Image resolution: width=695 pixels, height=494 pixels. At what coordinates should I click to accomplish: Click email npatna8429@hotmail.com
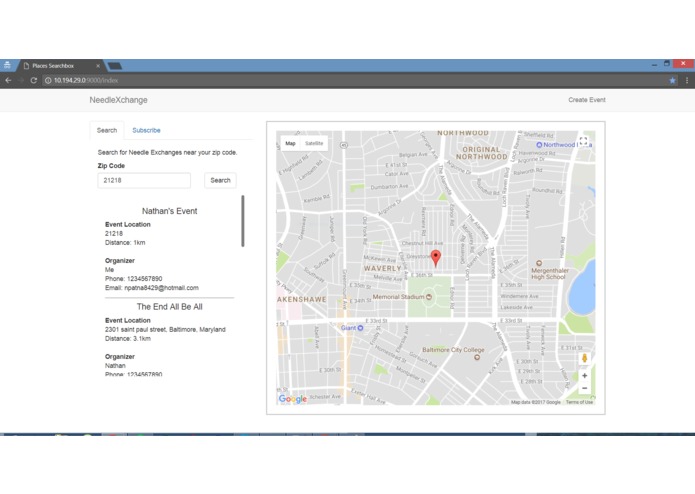point(161,288)
